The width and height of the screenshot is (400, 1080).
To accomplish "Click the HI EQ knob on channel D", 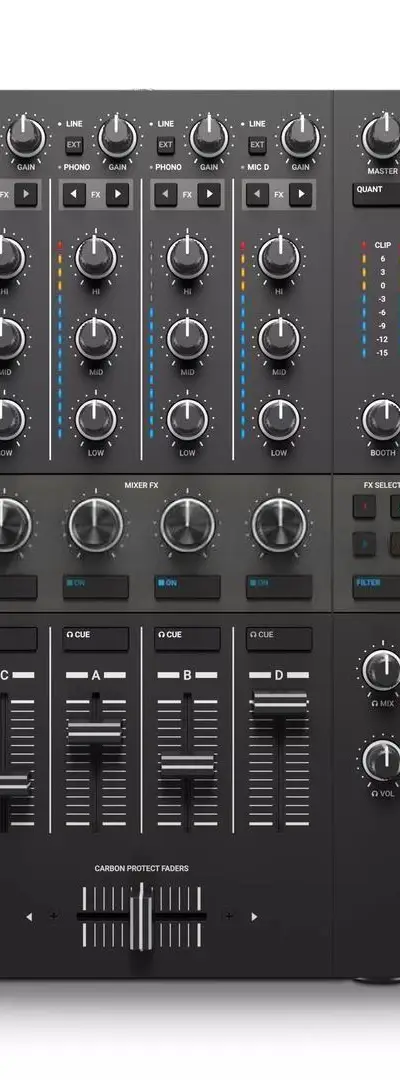I will coord(279,258).
